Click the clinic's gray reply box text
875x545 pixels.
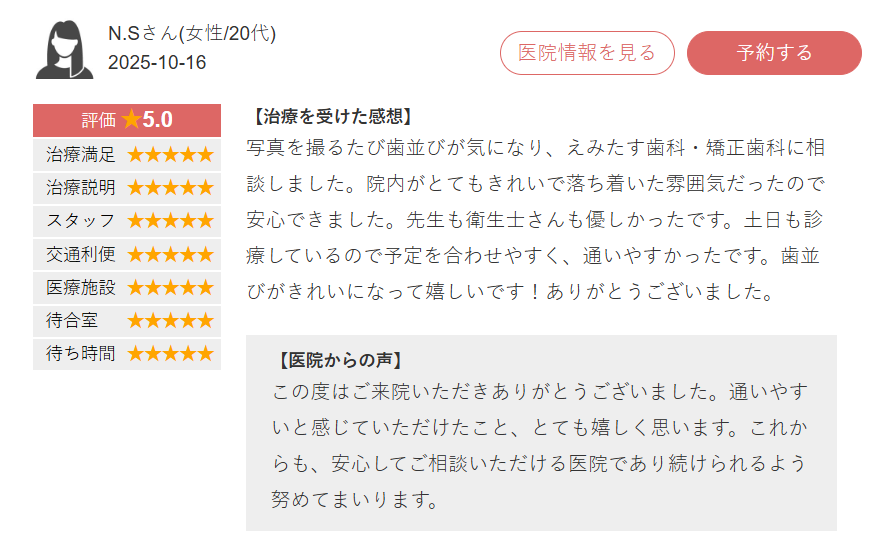coord(540,443)
